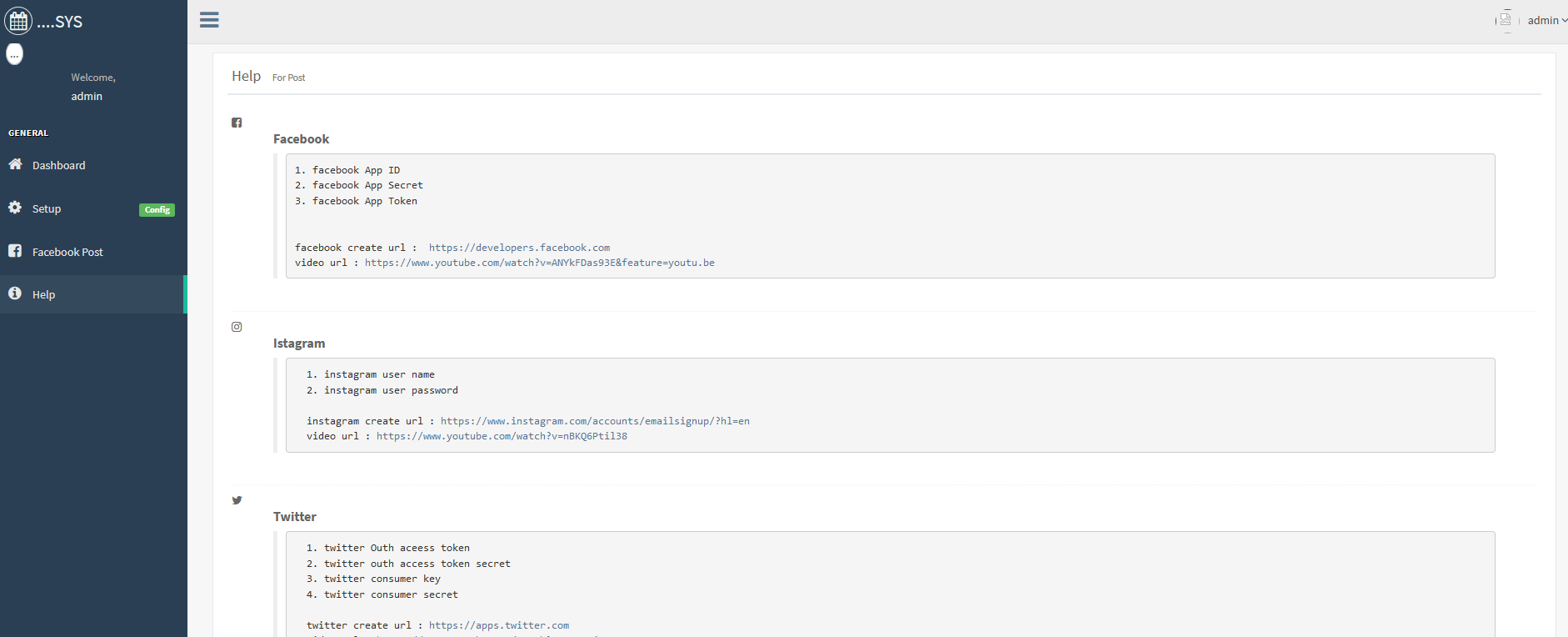Click the Facebook section heading icon
The width and height of the screenshot is (1568, 637).
pos(237,123)
